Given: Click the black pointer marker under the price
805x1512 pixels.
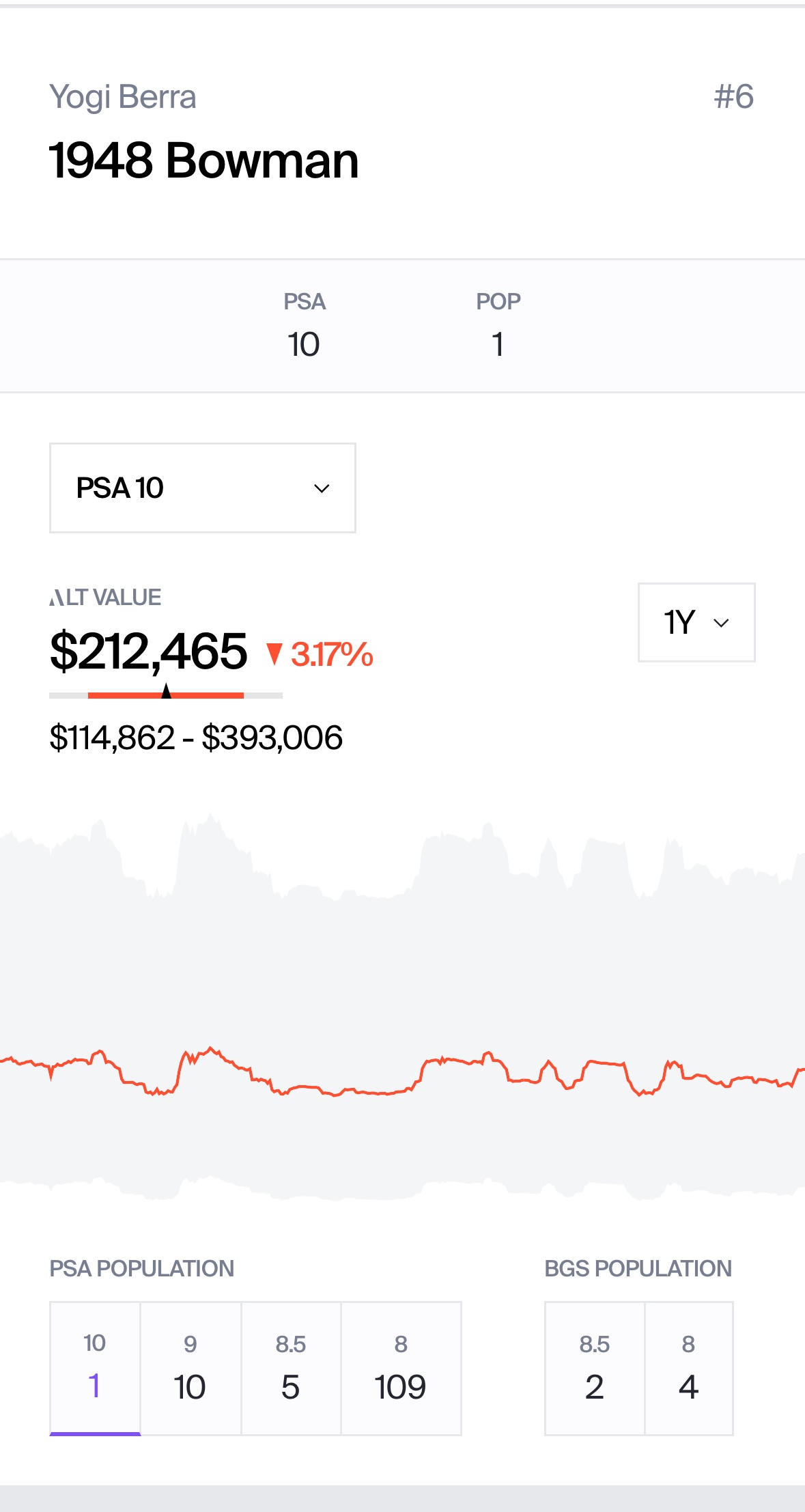Looking at the screenshot, I should pyautogui.click(x=166, y=690).
